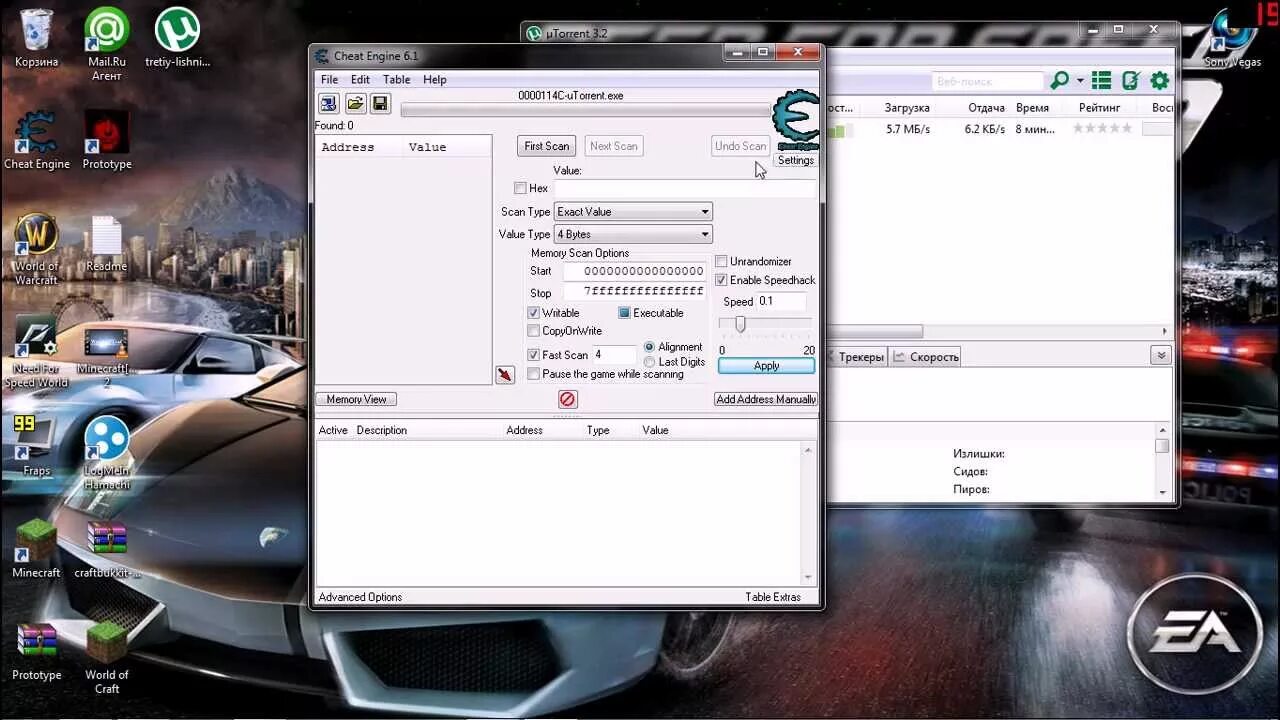Select the Last Digits radio button
The height and width of the screenshot is (720, 1280).
(650, 362)
